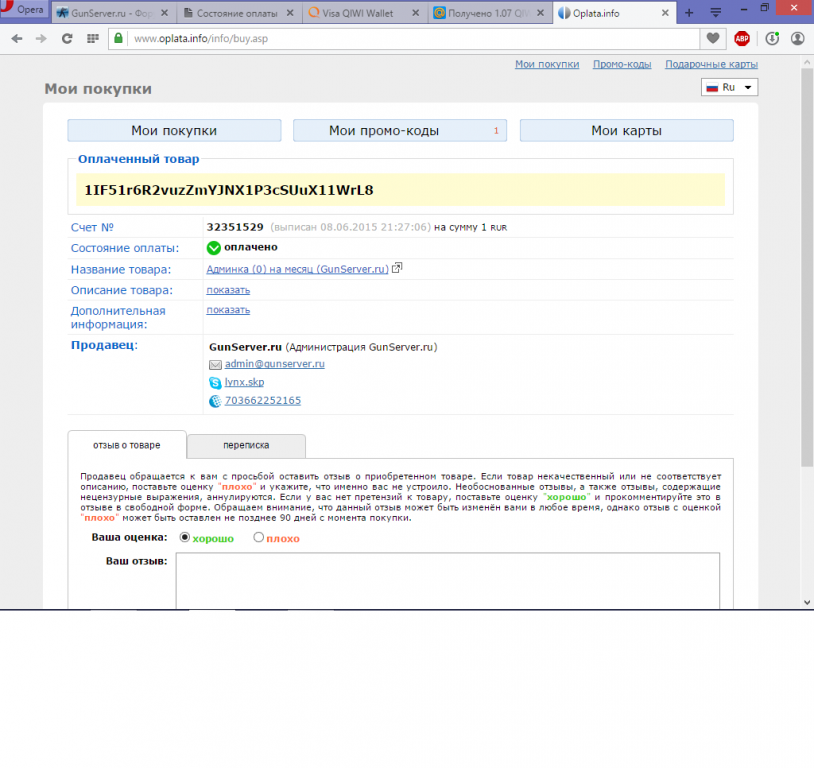The height and width of the screenshot is (768, 814).
Task: Open the Opera main menu
Action: tap(22, 11)
